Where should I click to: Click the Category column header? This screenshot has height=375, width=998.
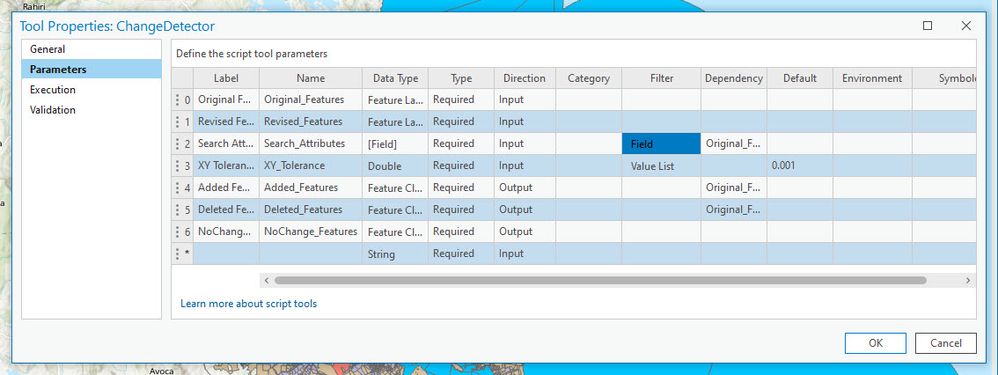click(589, 78)
